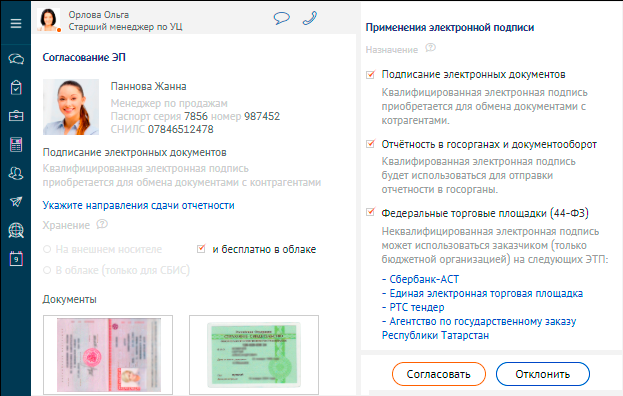Viewport: 623px width, 396px height.
Task: Open the briefcase sidebar icon
Action: pyautogui.click(x=16, y=116)
